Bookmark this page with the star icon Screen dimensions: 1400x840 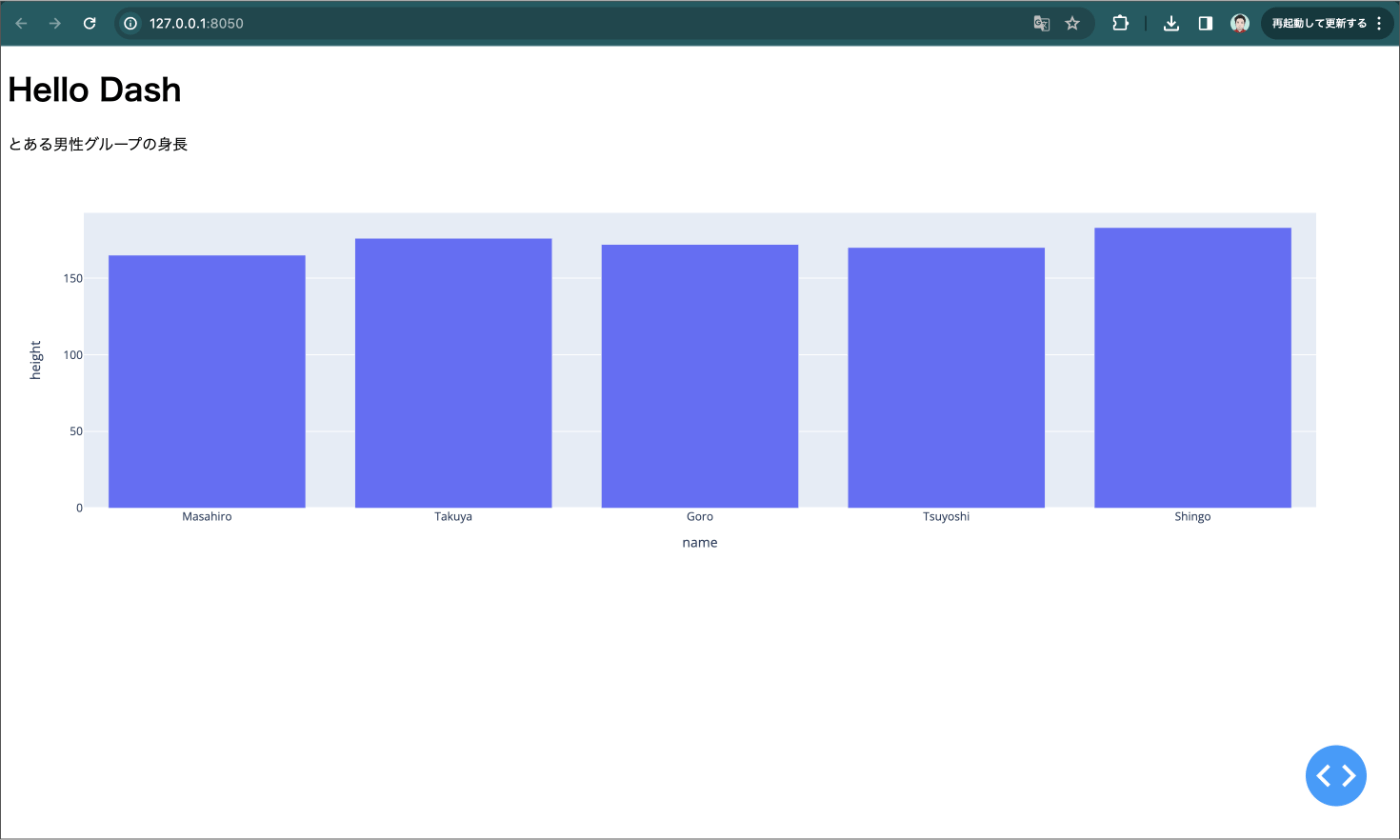click(1072, 23)
